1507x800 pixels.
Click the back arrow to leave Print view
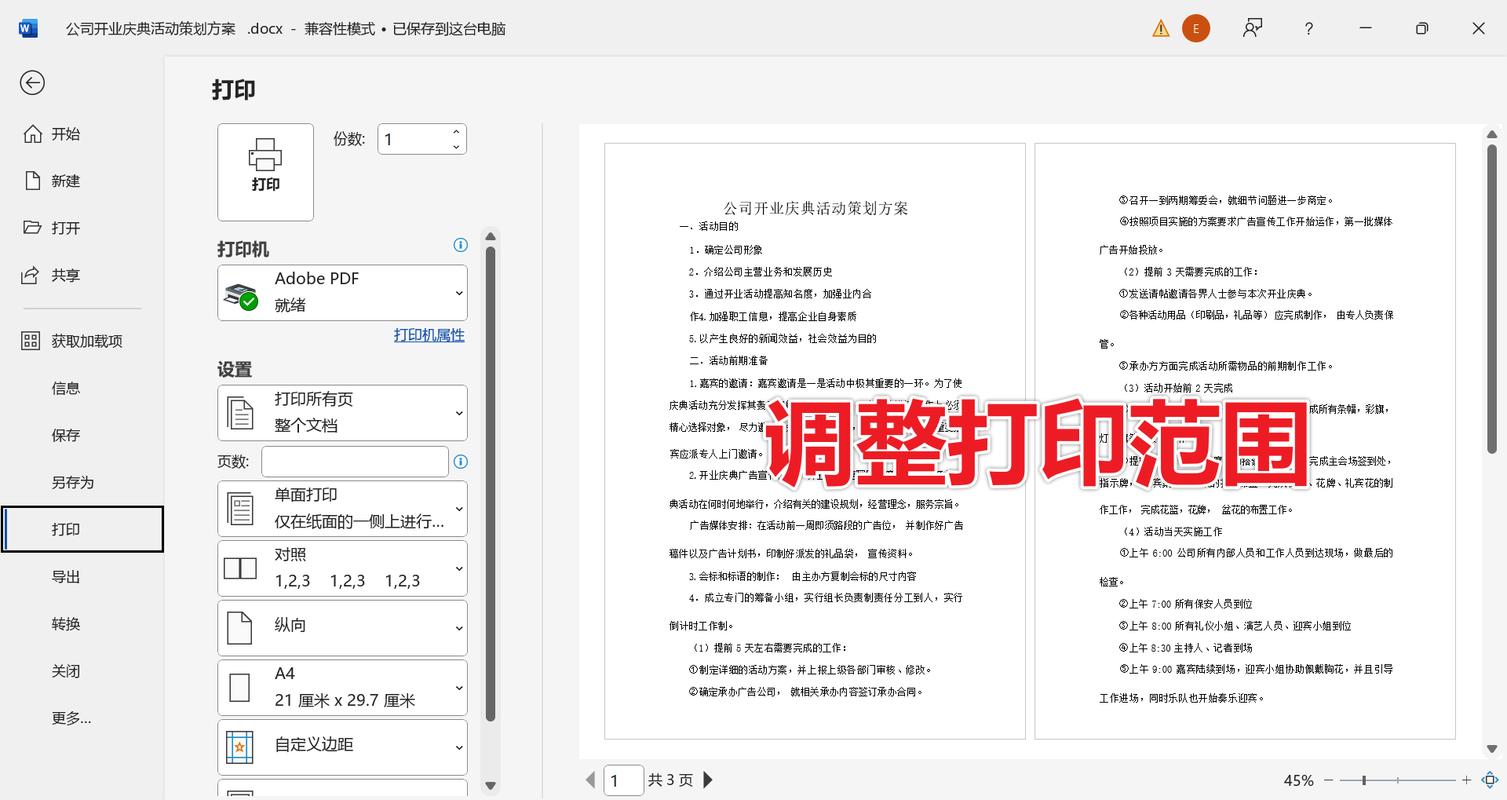pyautogui.click(x=32, y=83)
